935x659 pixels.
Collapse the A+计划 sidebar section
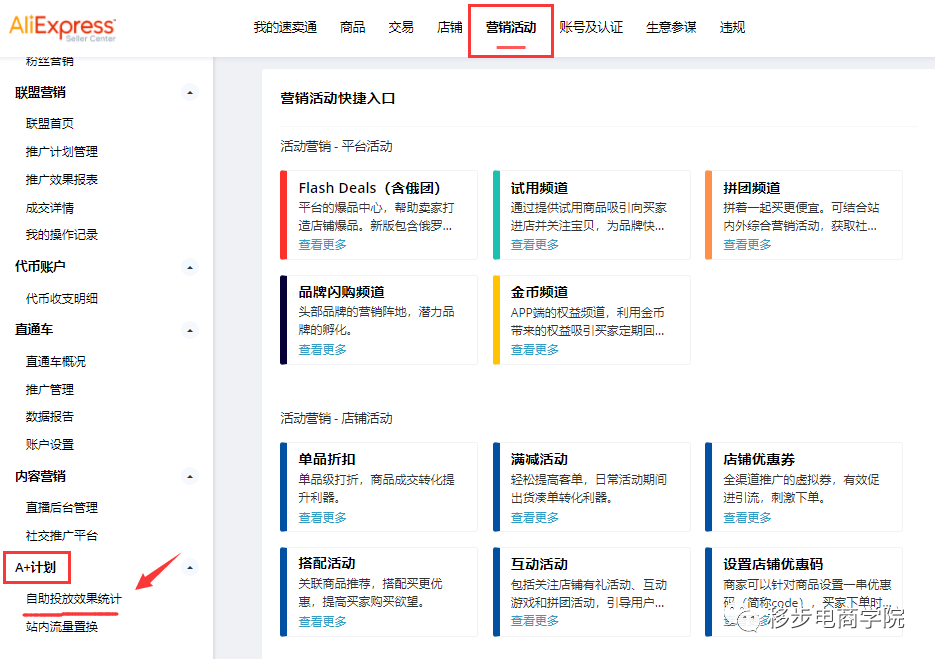[x=189, y=567]
